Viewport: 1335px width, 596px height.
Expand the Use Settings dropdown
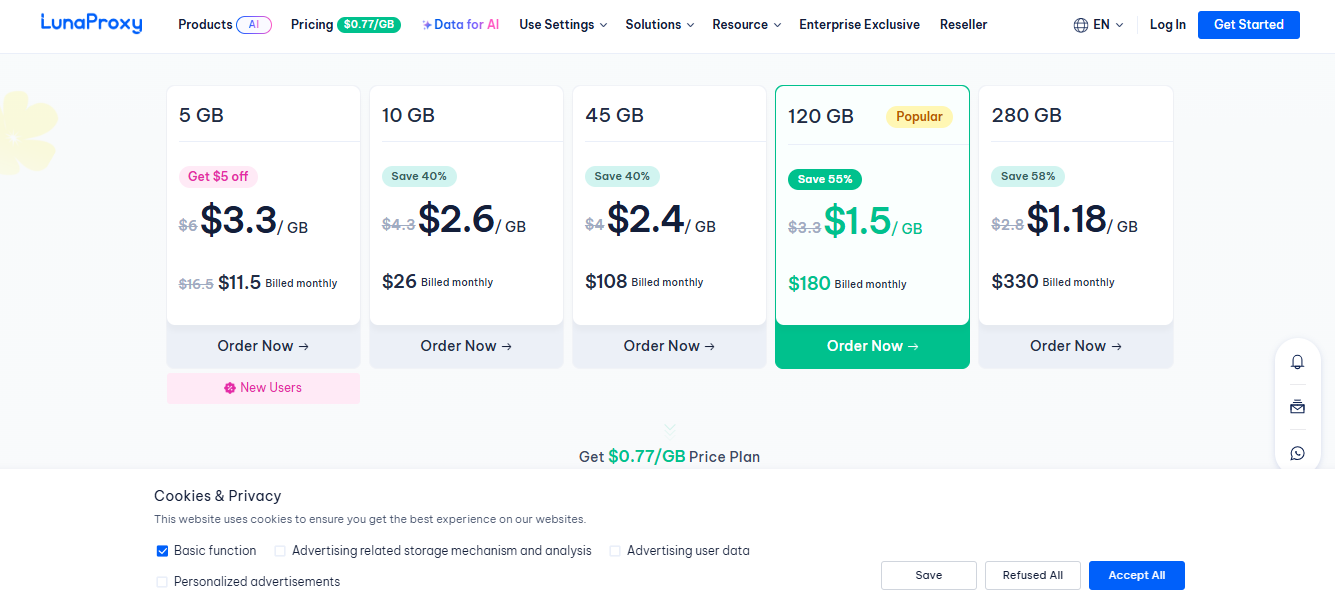[x=563, y=25]
